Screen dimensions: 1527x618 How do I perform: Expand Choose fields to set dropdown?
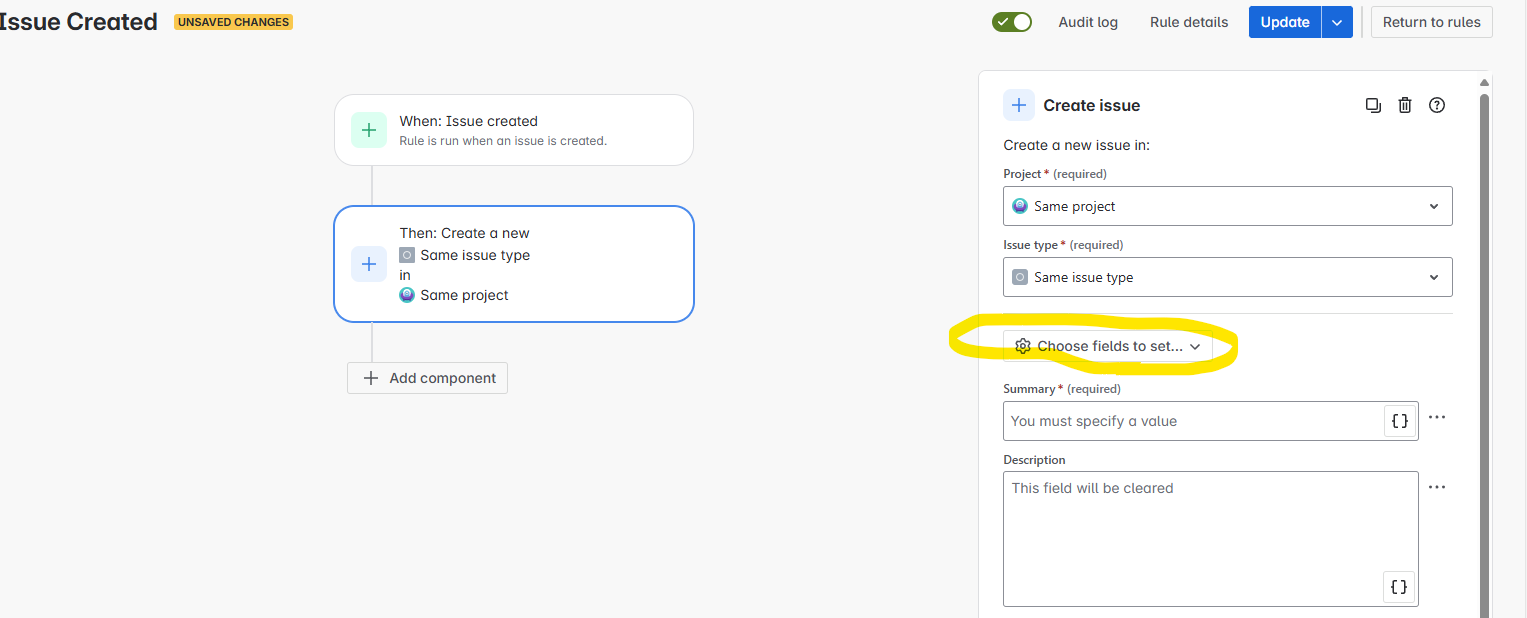(1107, 346)
